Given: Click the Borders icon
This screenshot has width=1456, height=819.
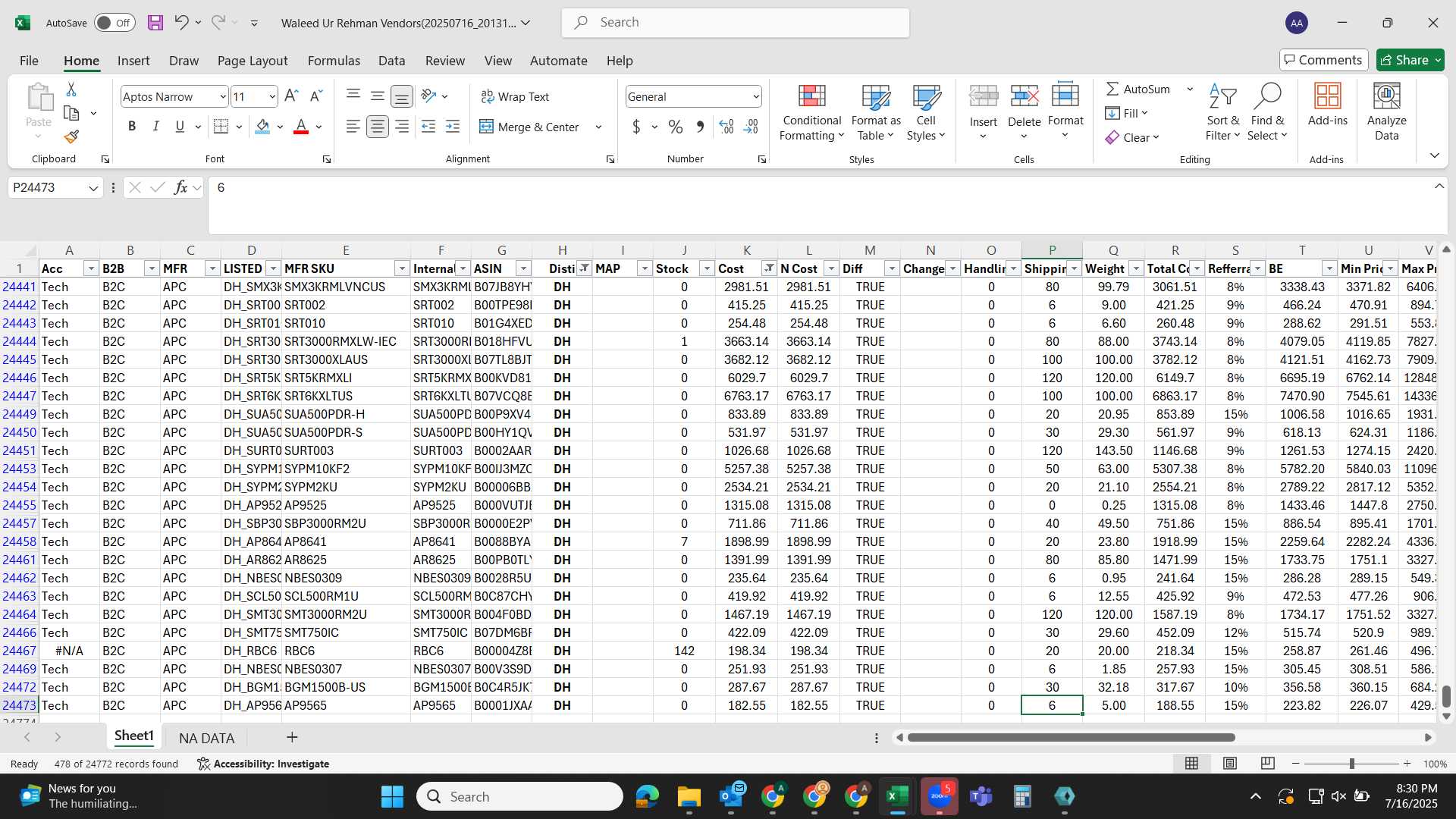Looking at the screenshot, I should [x=221, y=127].
